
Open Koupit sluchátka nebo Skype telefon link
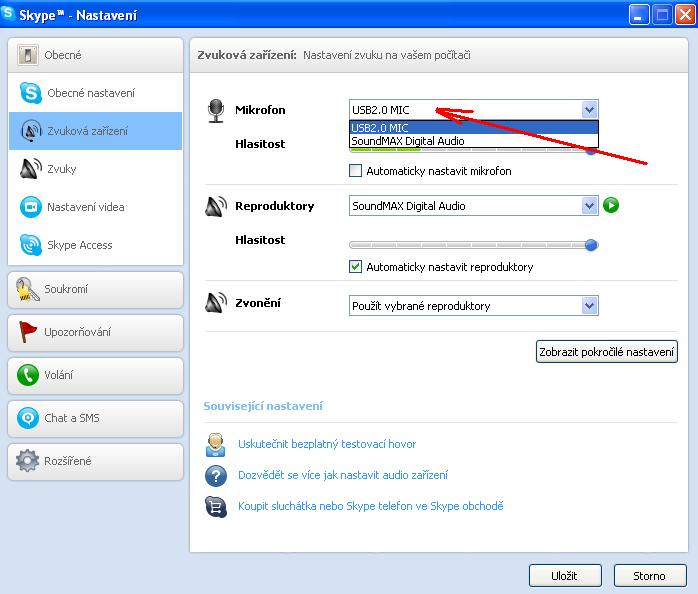pos(371,506)
